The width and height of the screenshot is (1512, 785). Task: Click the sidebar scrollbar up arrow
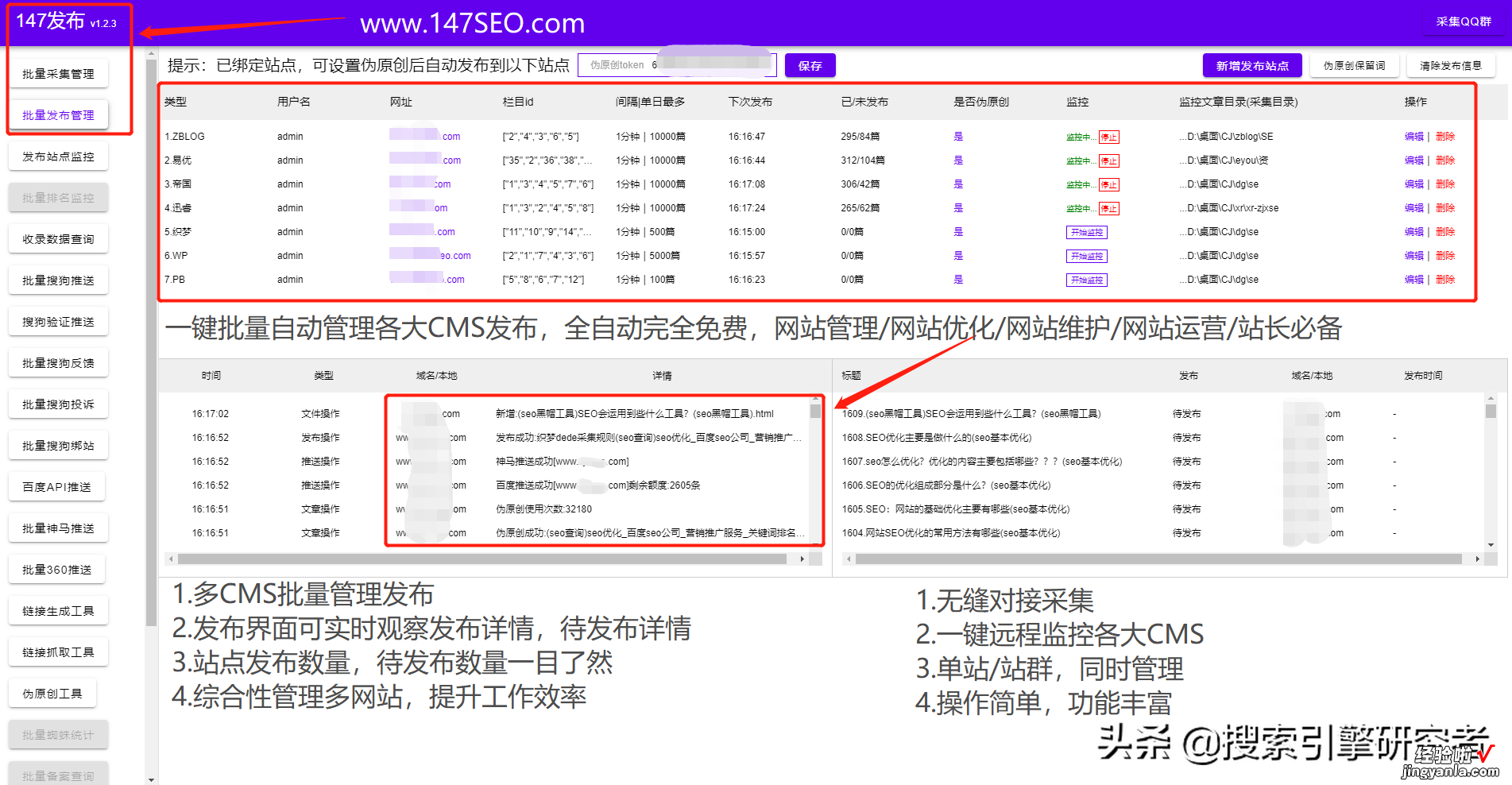point(151,53)
